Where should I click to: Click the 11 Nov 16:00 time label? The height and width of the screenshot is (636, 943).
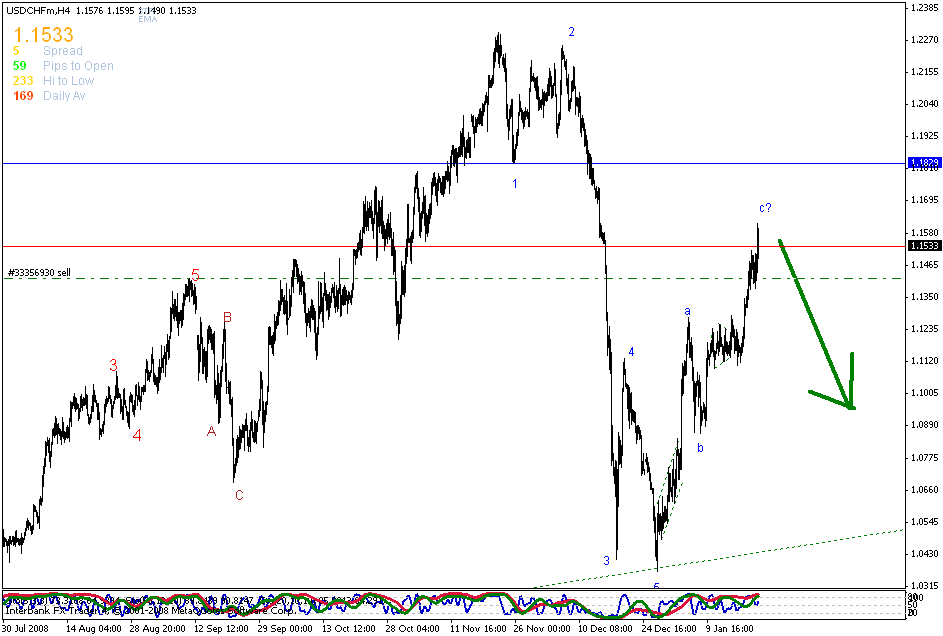pyautogui.click(x=478, y=629)
